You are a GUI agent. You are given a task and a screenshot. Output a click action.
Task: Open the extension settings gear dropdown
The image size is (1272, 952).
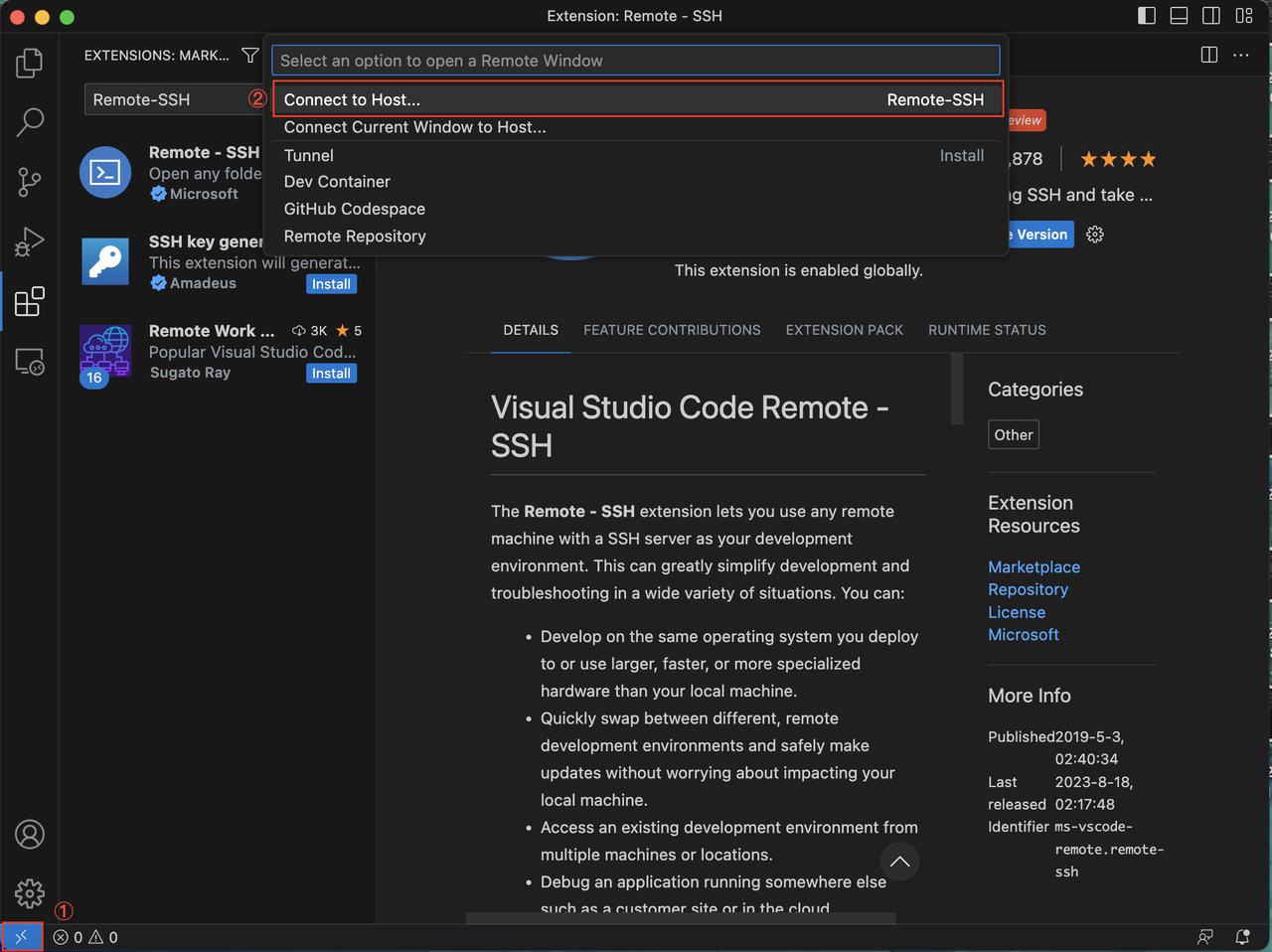[x=1095, y=235]
